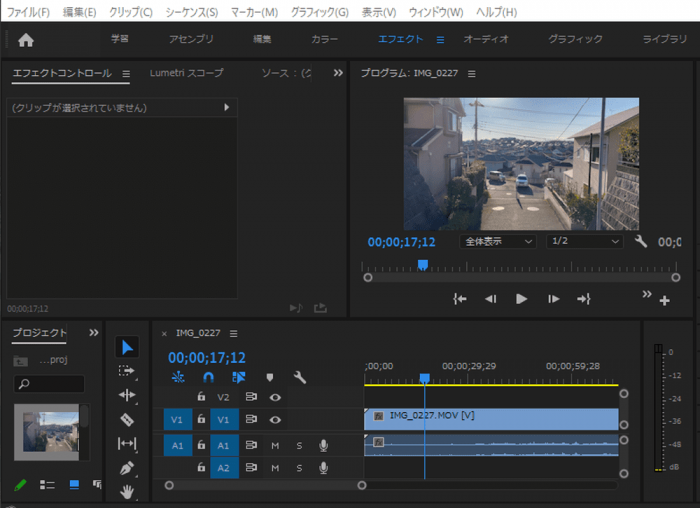Select the Hand tool
This screenshot has height=508, width=700.
coord(127,491)
